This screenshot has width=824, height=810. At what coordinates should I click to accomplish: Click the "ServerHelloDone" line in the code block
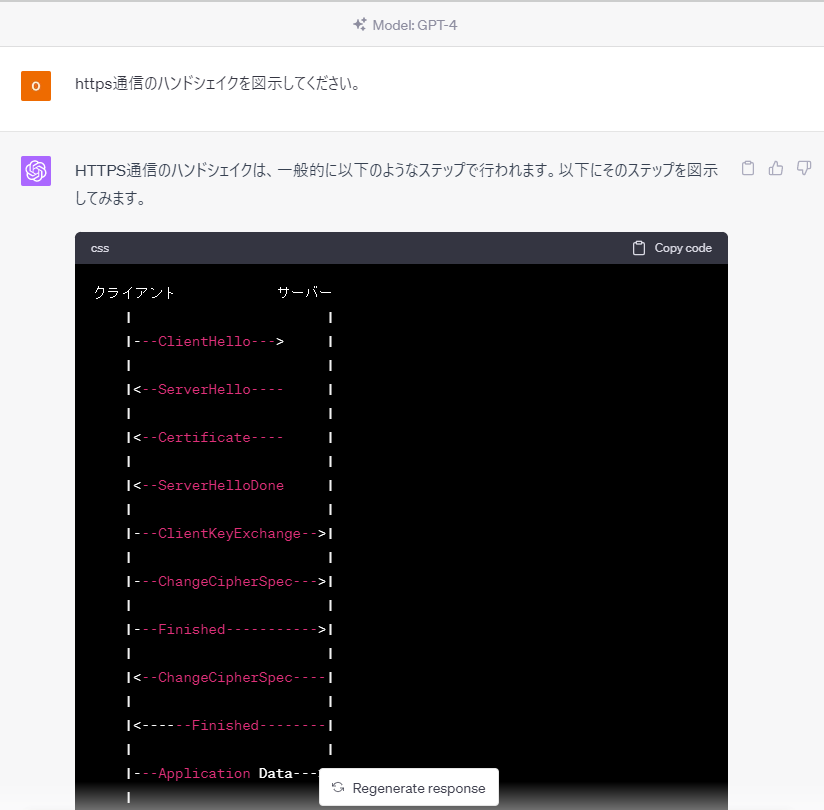[215, 485]
